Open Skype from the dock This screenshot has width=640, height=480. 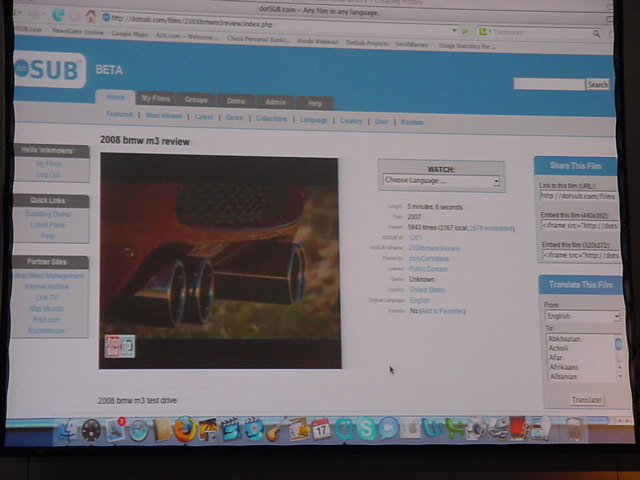point(366,429)
